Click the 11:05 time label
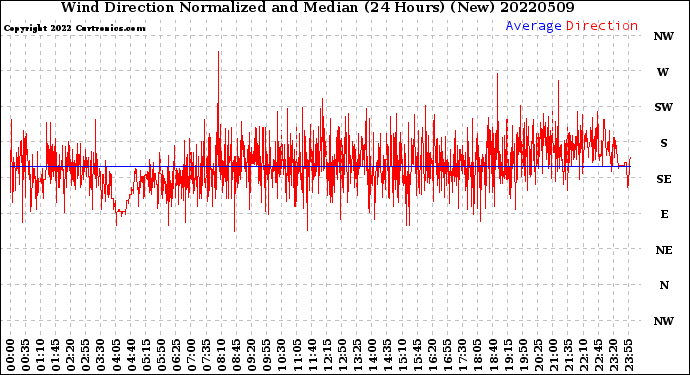 point(297,355)
